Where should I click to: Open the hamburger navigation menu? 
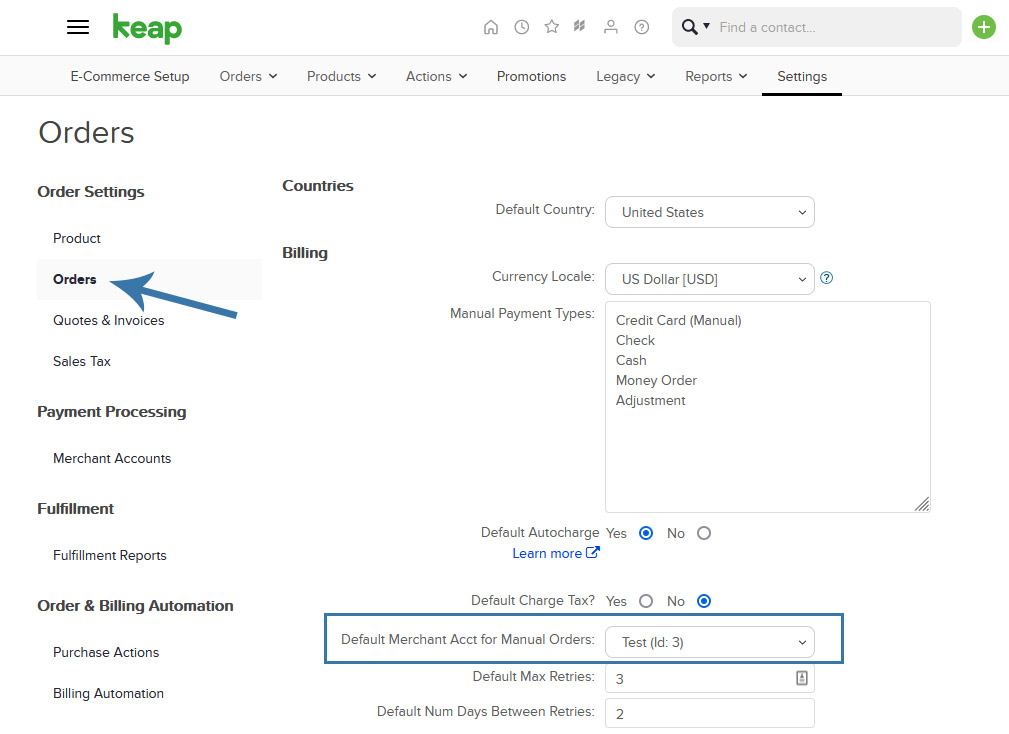(x=78, y=27)
